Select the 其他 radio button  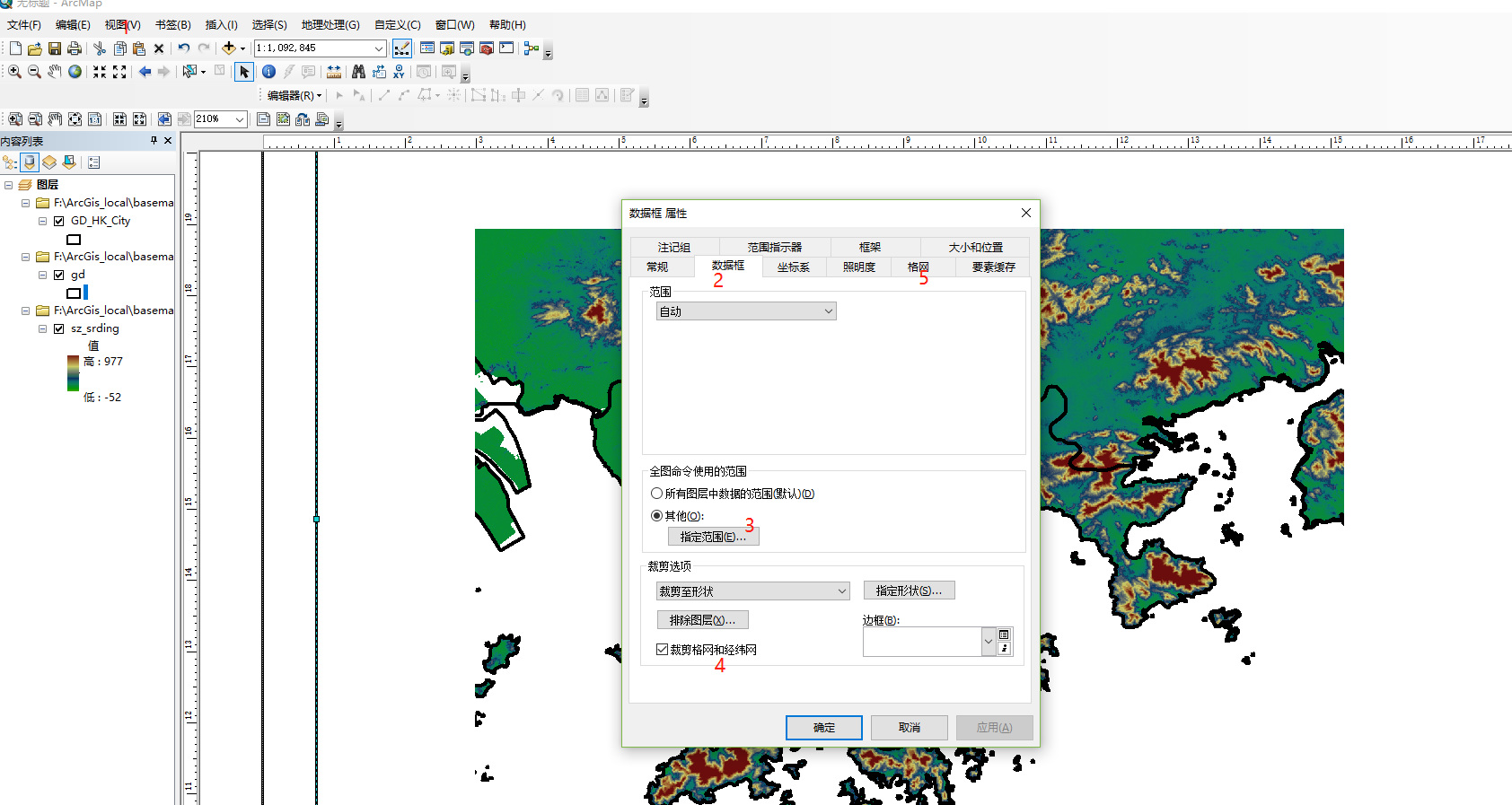656,516
